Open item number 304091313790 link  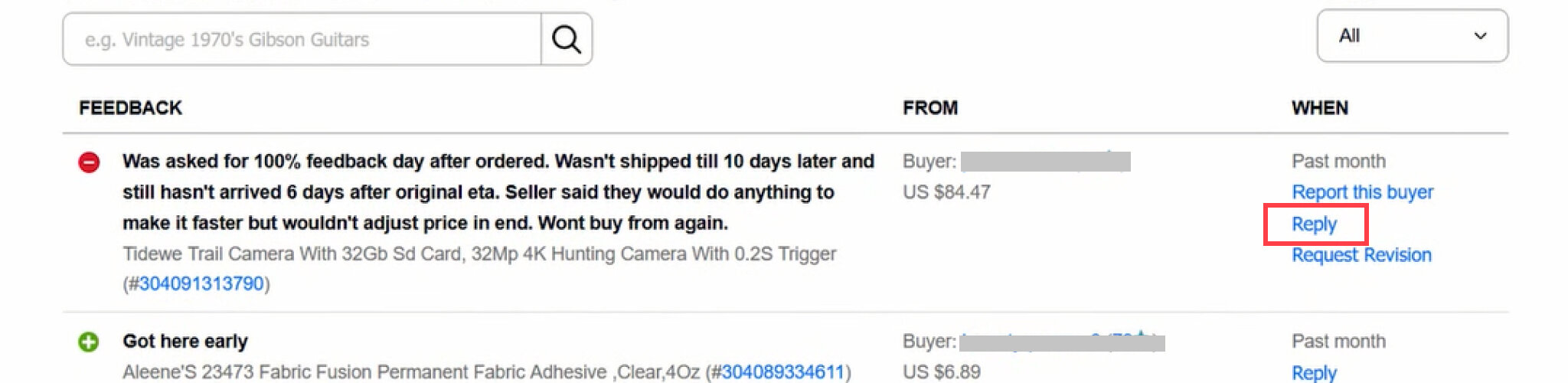coord(201,283)
